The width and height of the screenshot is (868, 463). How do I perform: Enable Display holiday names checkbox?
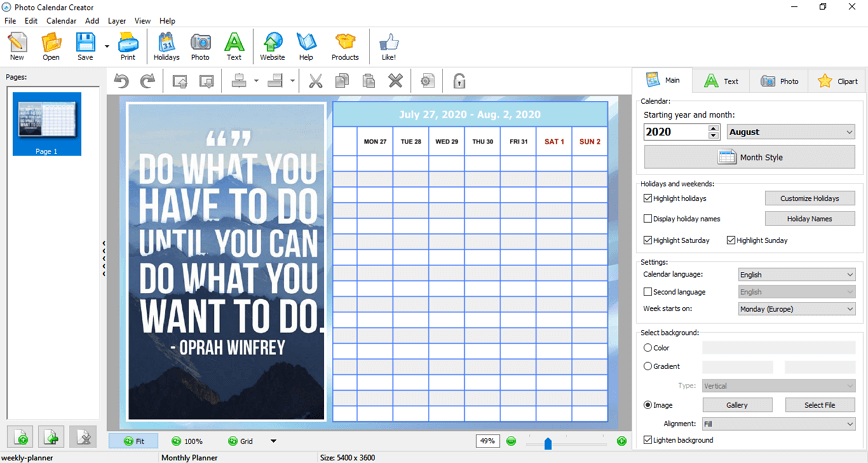click(x=647, y=219)
